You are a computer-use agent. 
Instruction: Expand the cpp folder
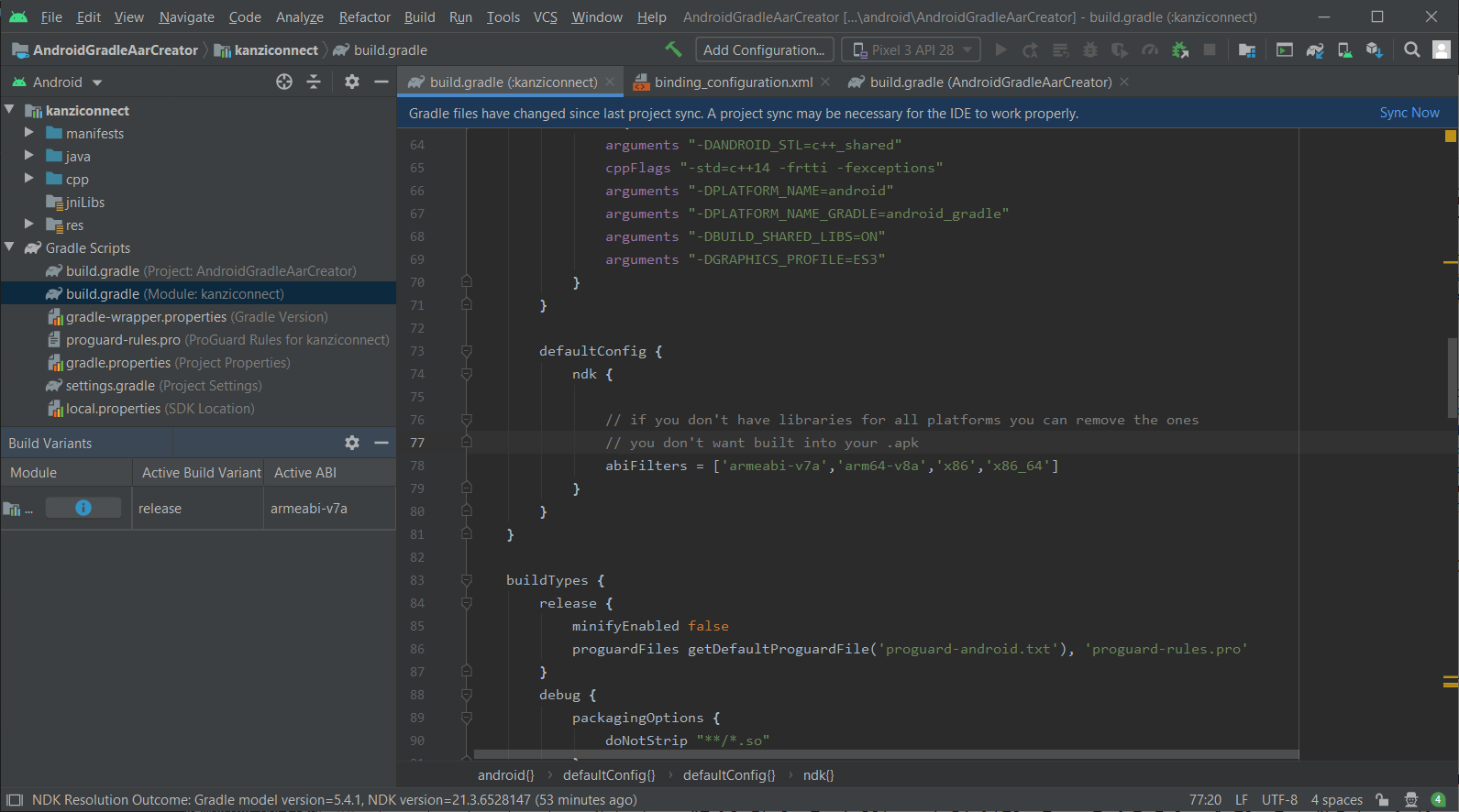[29, 179]
